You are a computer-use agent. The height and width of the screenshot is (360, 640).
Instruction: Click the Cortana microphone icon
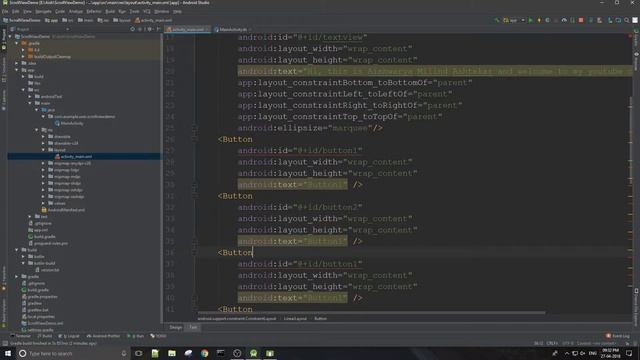(x=124, y=353)
